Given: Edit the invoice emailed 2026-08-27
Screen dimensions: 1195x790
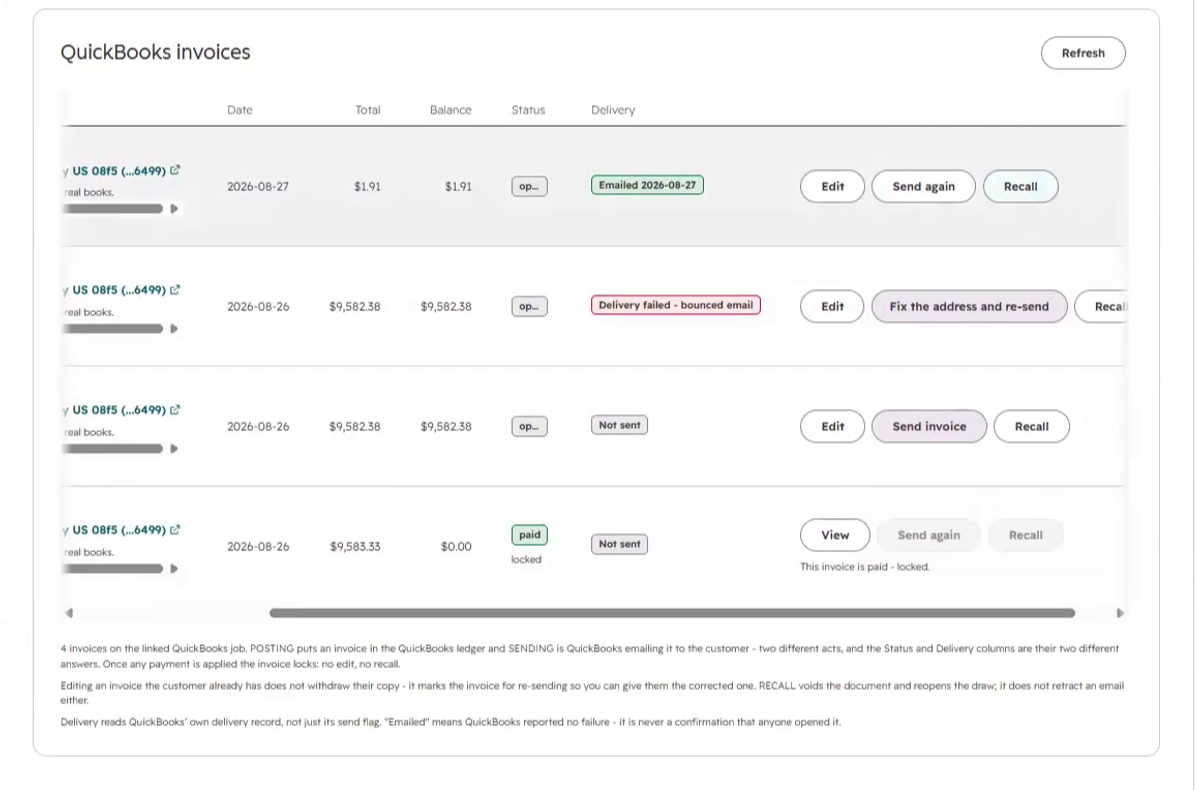Looking at the screenshot, I should (832, 187).
